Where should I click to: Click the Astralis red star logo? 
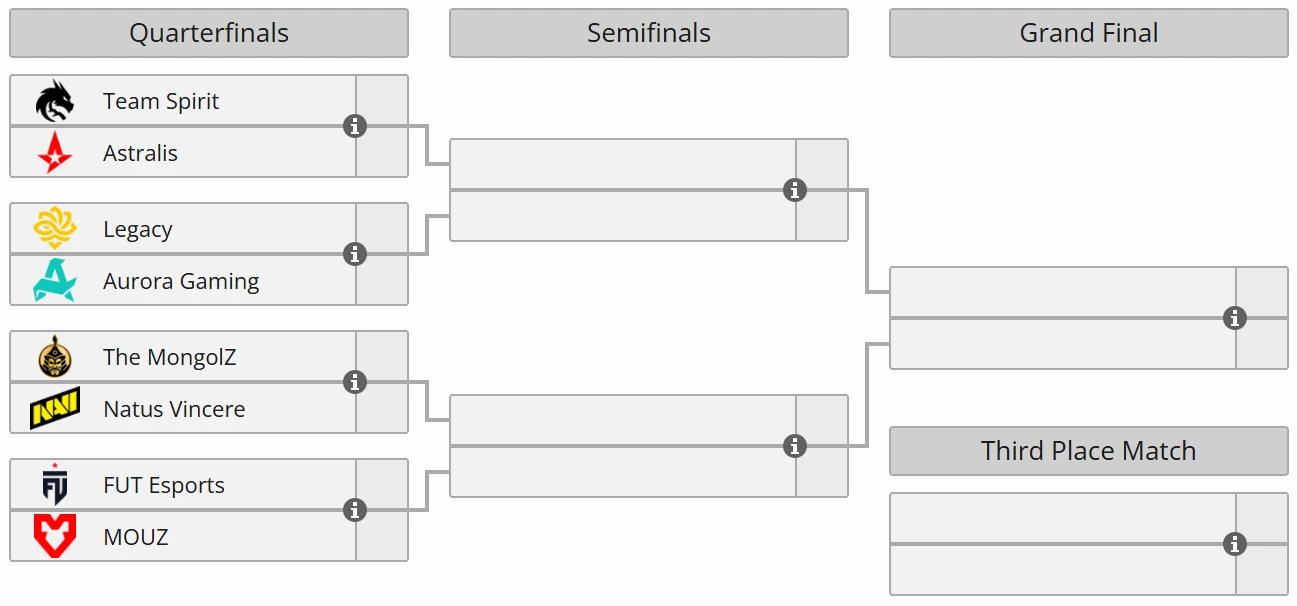tap(54, 153)
